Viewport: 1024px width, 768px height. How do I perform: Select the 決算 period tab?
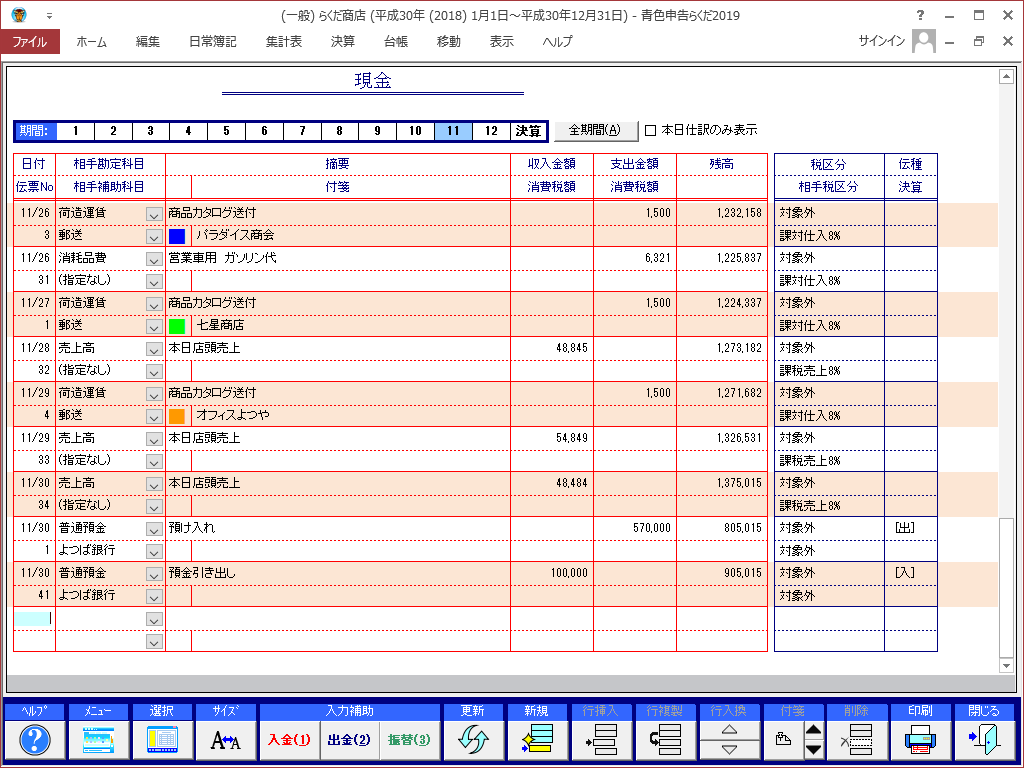[528, 131]
